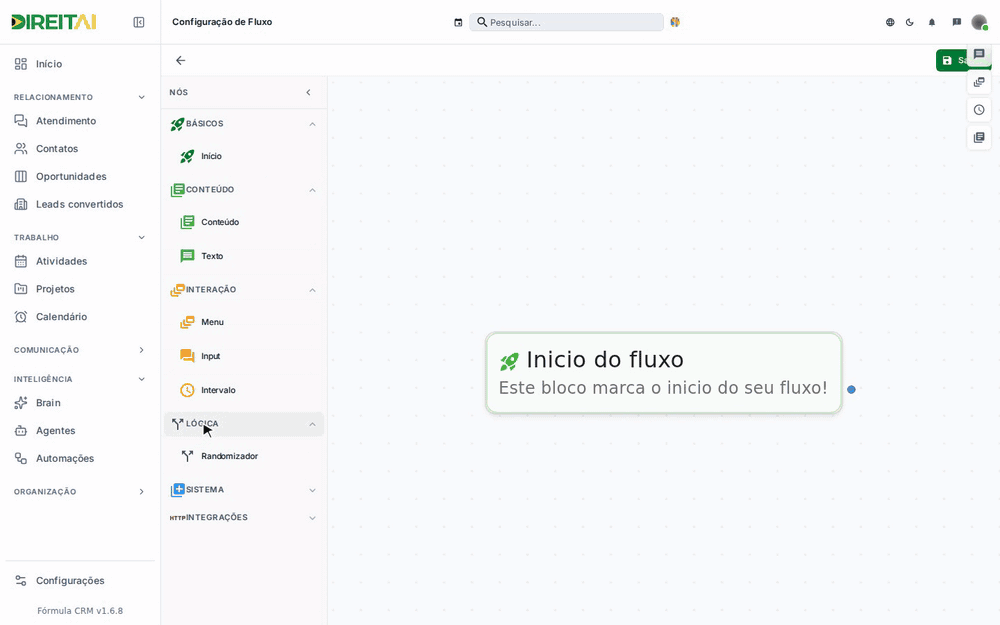This screenshot has width=1000, height=625.
Task: Click the Pesquisar search field
Action: tap(566, 22)
